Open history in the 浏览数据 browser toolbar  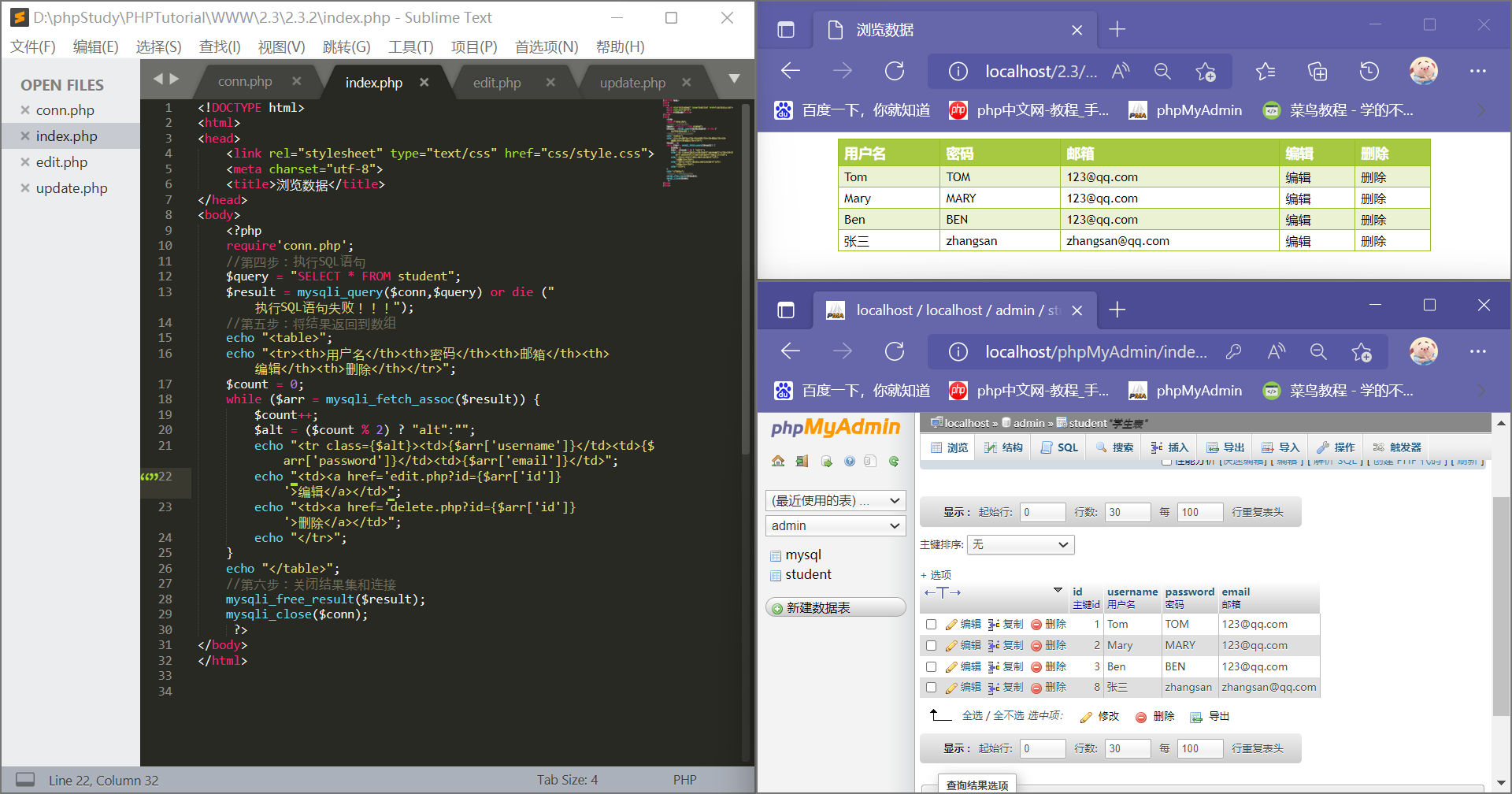(1369, 71)
